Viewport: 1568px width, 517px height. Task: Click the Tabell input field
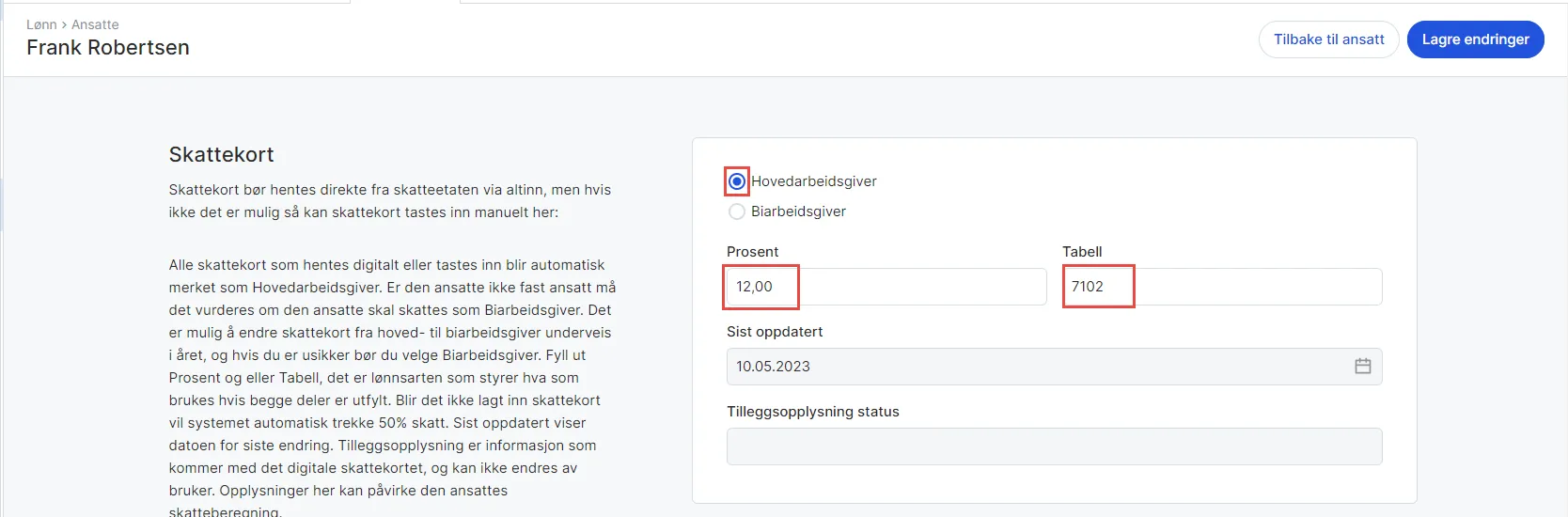(1222, 287)
